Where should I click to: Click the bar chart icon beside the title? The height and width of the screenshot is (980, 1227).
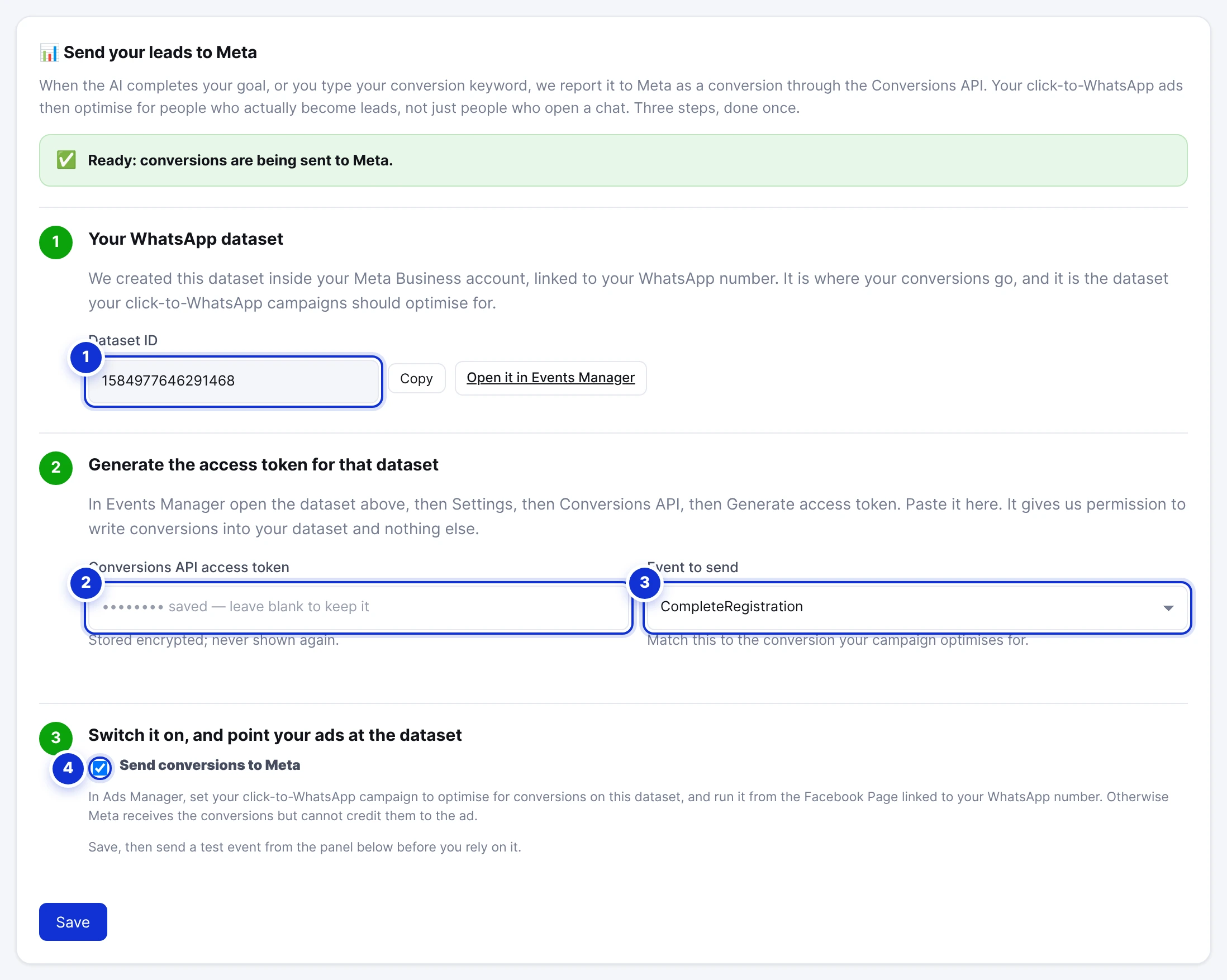coord(49,53)
